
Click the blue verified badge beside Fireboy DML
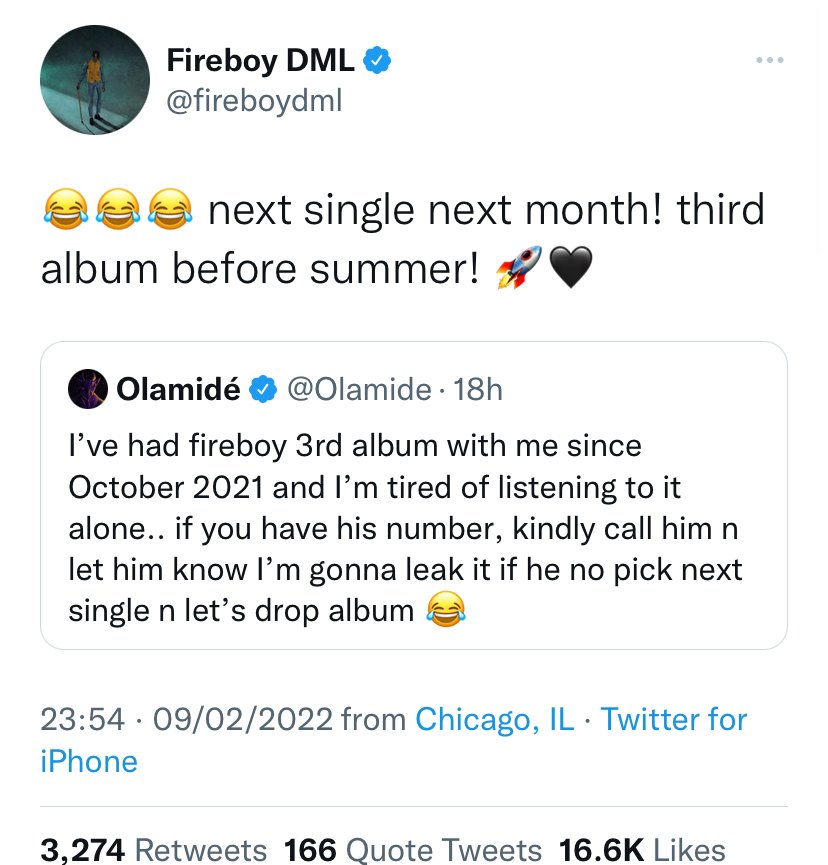[377, 61]
